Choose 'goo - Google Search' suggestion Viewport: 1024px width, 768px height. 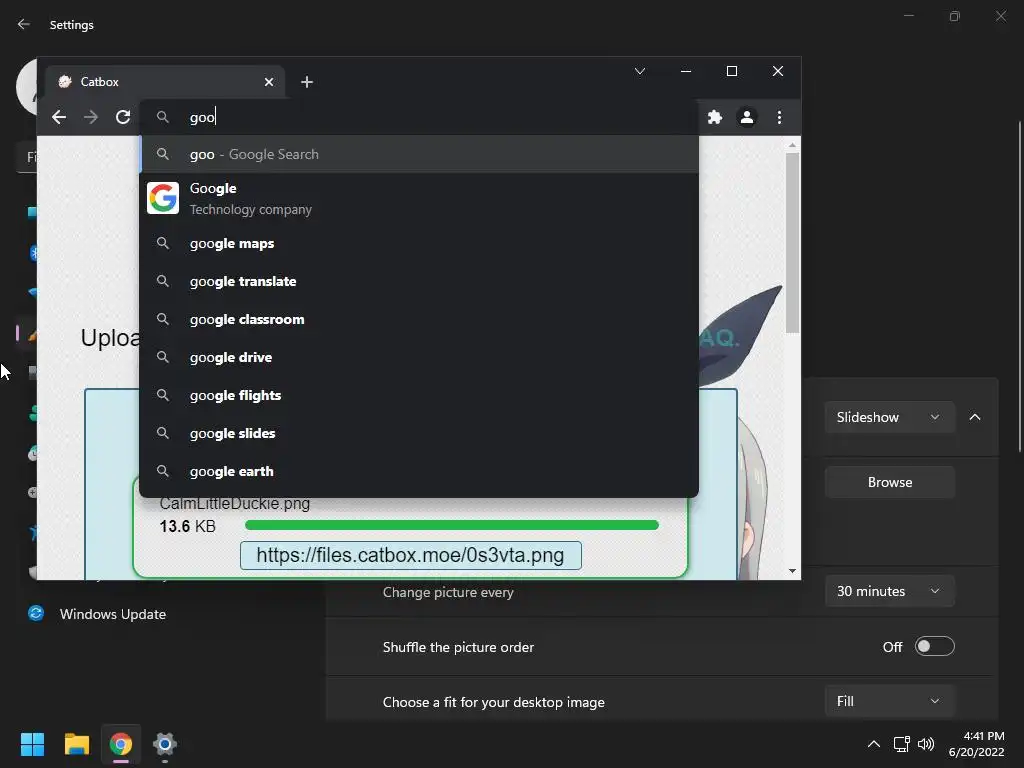click(x=419, y=154)
